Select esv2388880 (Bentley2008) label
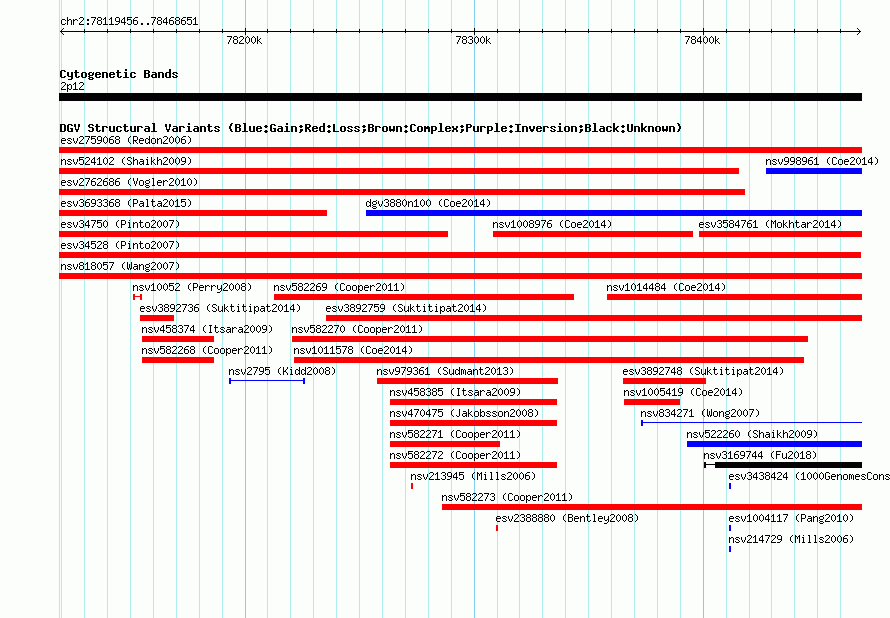Viewport: 890px width, 618px height. click(567, 518)
